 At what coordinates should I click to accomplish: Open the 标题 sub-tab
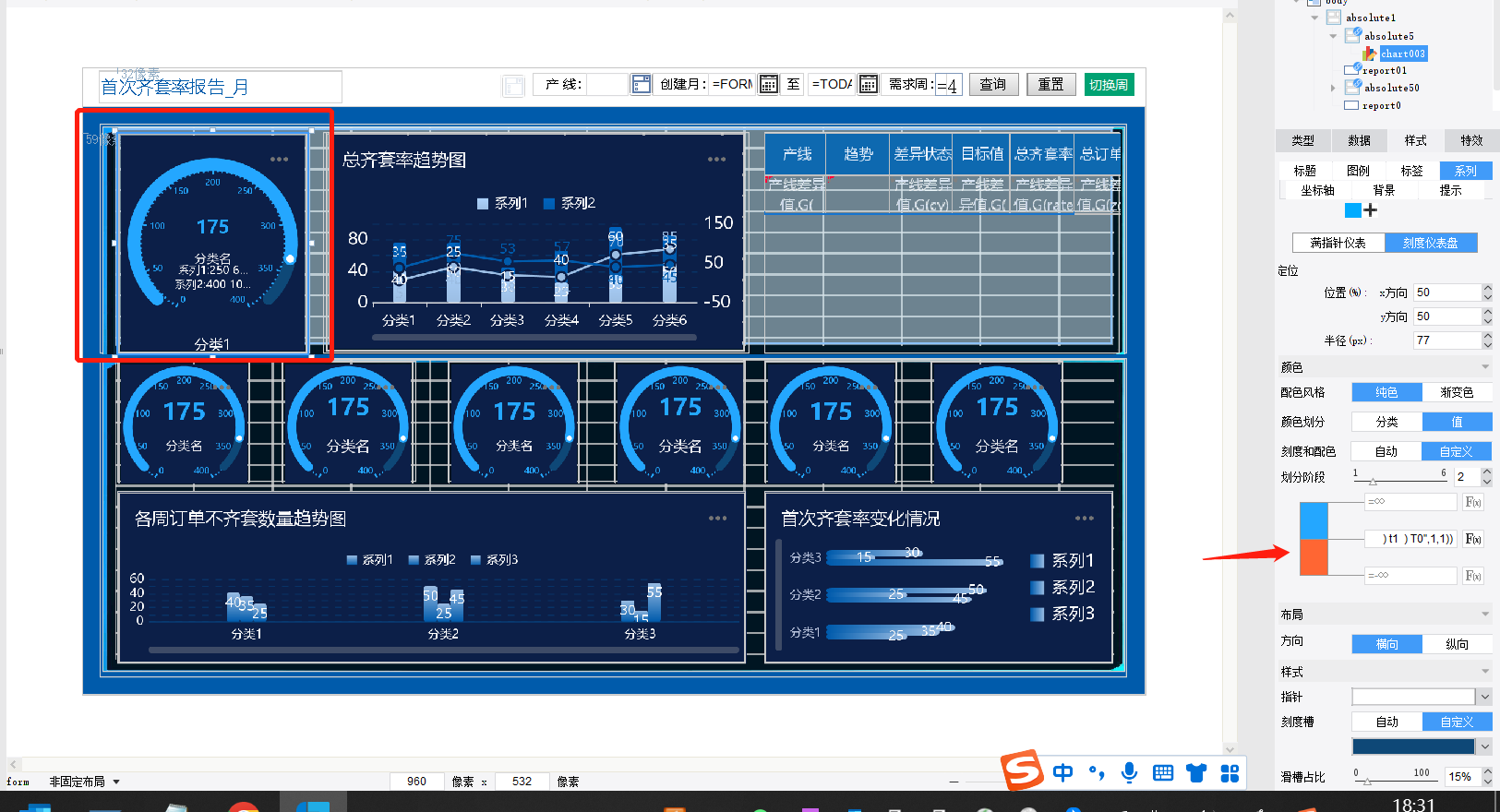click(1304, 171)
